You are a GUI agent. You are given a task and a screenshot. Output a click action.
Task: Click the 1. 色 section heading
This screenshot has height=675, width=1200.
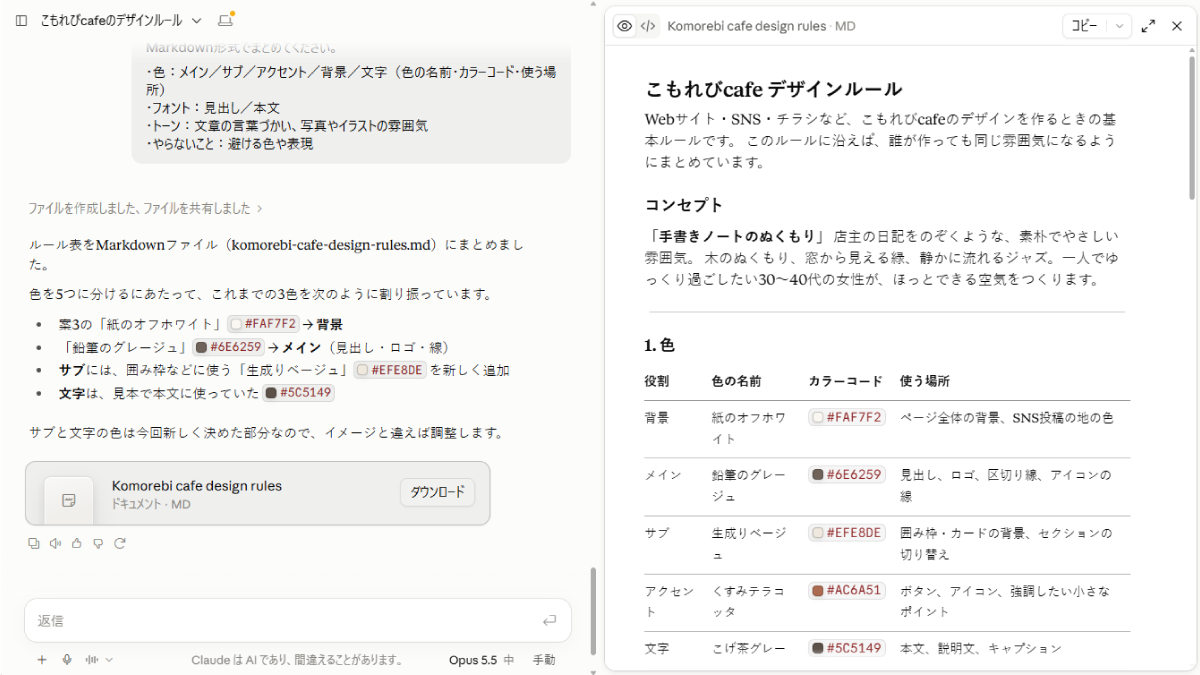pos(660,346)
